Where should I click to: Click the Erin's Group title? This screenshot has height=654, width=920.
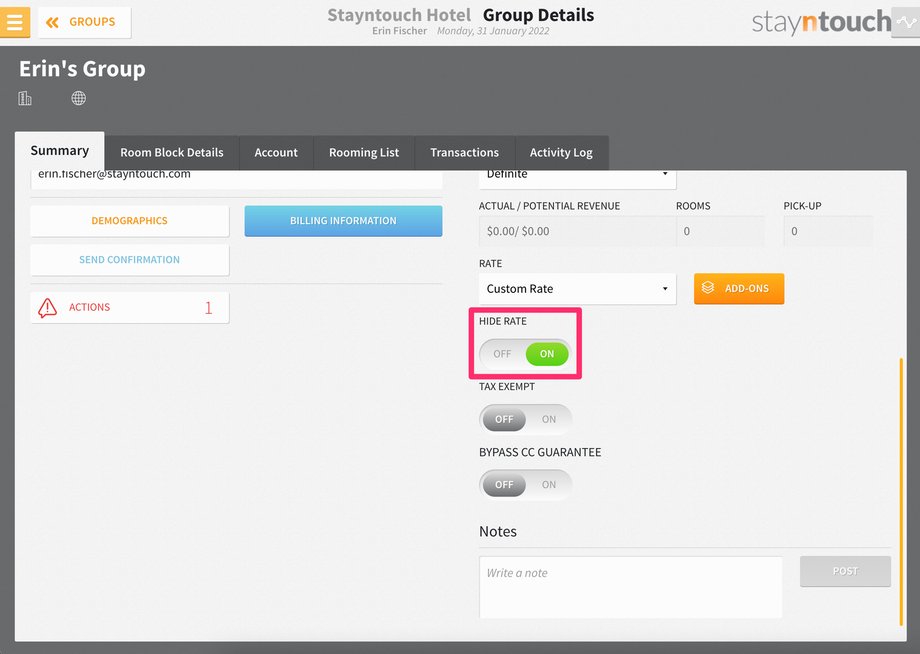pyautogui.click(x=82, y=69)
